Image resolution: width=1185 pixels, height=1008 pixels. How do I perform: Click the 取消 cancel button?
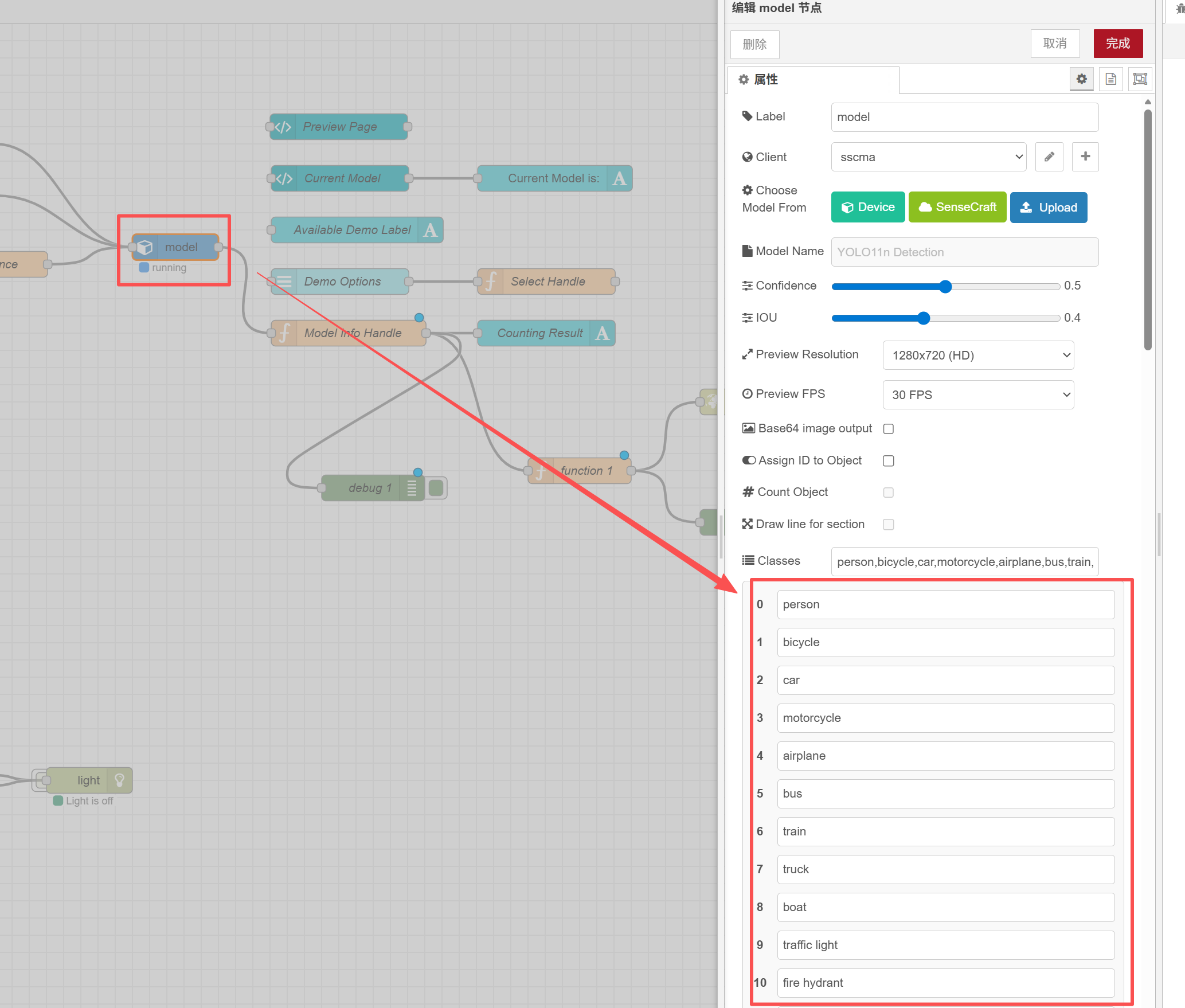(x=1054, y=44)
